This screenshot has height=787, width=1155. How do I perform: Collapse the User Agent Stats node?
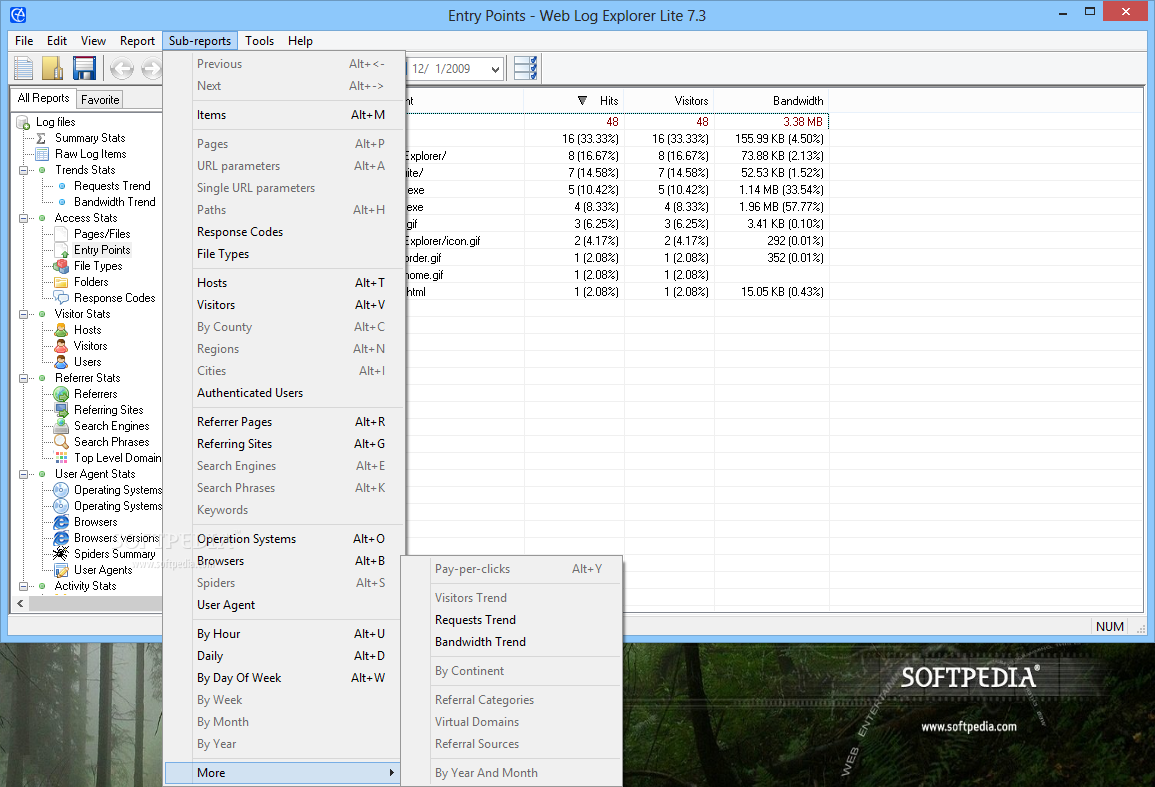coord(24,475)
